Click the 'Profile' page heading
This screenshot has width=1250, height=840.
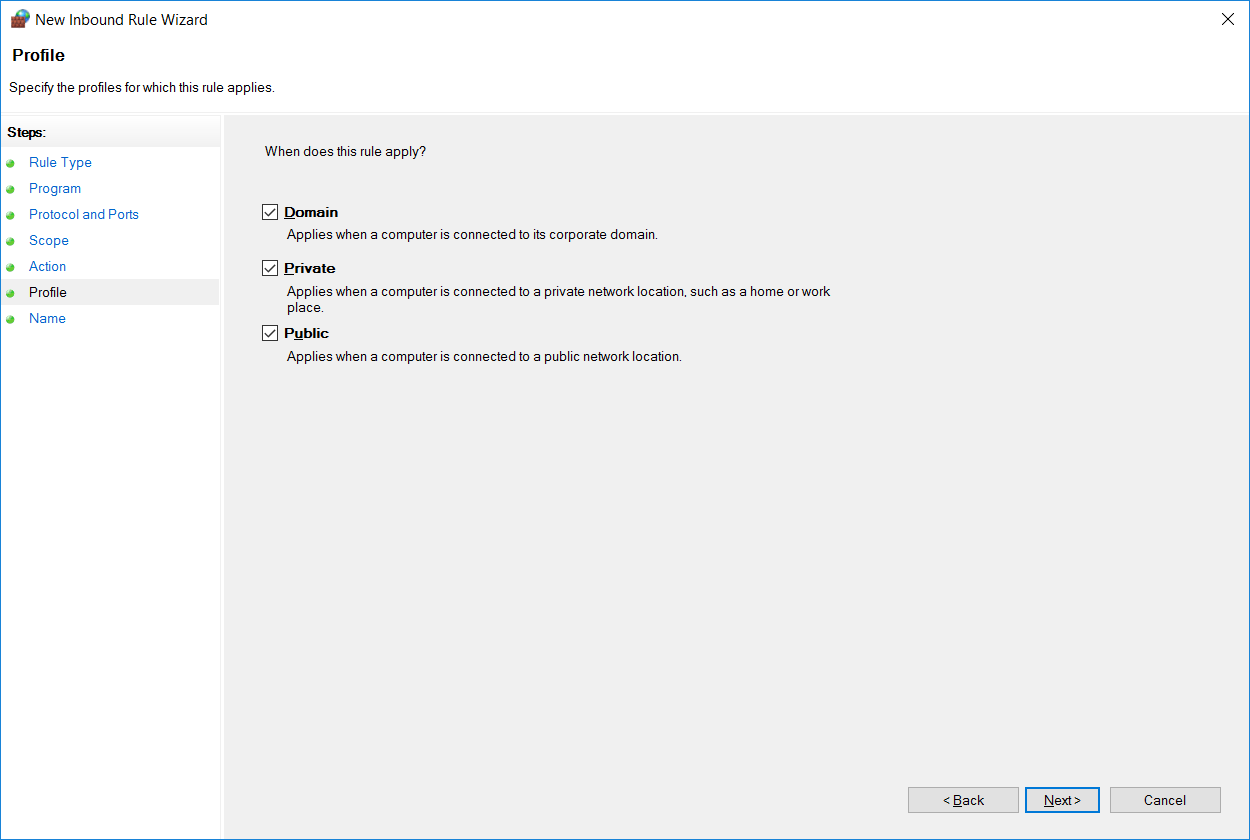coord(39,55)
